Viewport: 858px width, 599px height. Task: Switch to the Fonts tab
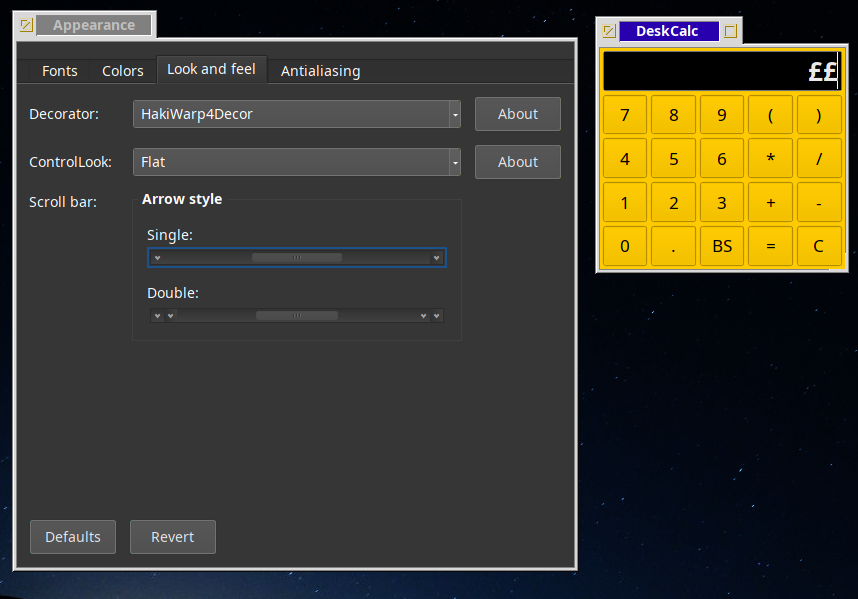pos(60,71)
